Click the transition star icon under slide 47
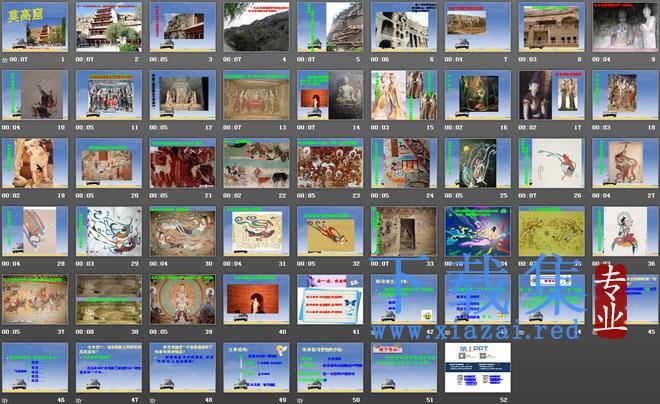This screenshot has width=660, height=404. pos(78,400)
